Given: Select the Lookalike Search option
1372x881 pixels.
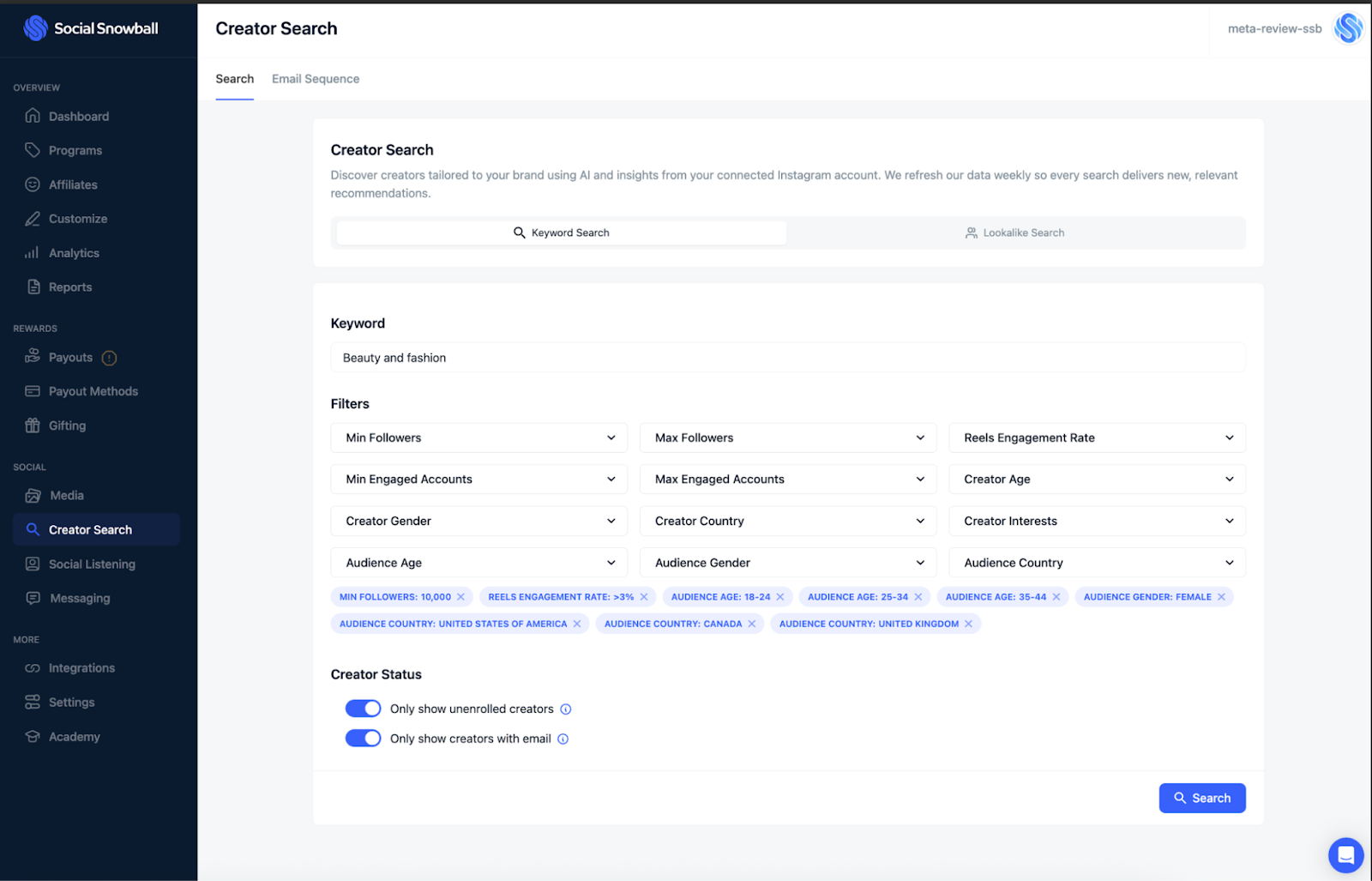Looking at the screenshot, I should (1015, 232).
